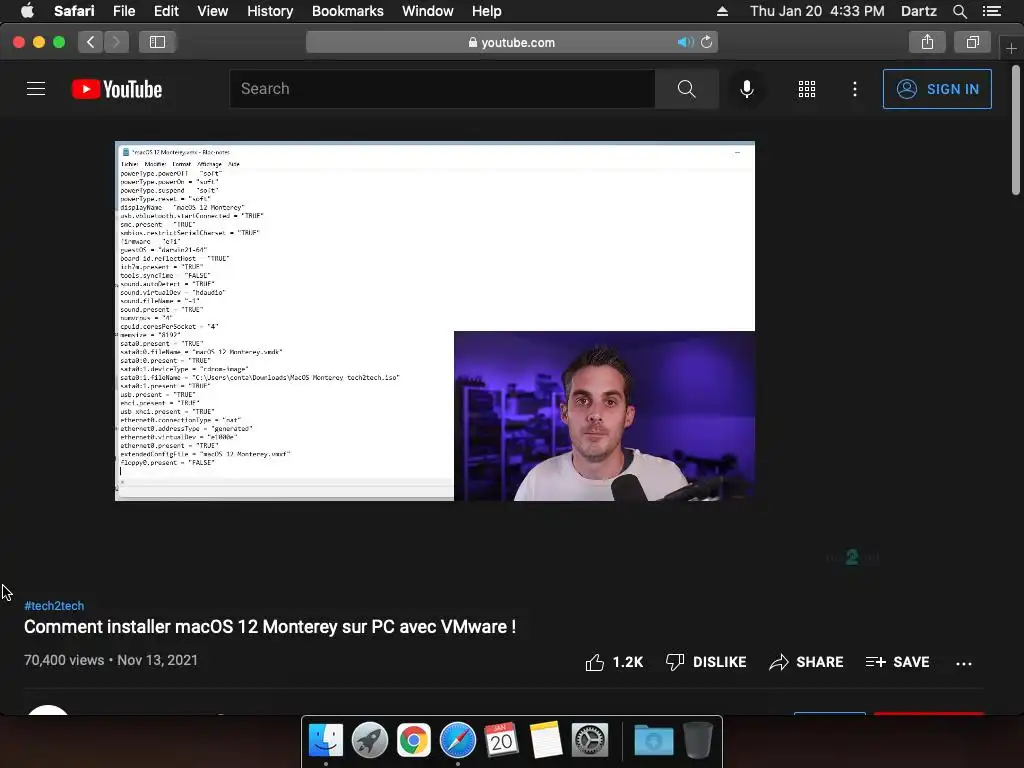Focus the YouTube Search input field

coord(442,89)
